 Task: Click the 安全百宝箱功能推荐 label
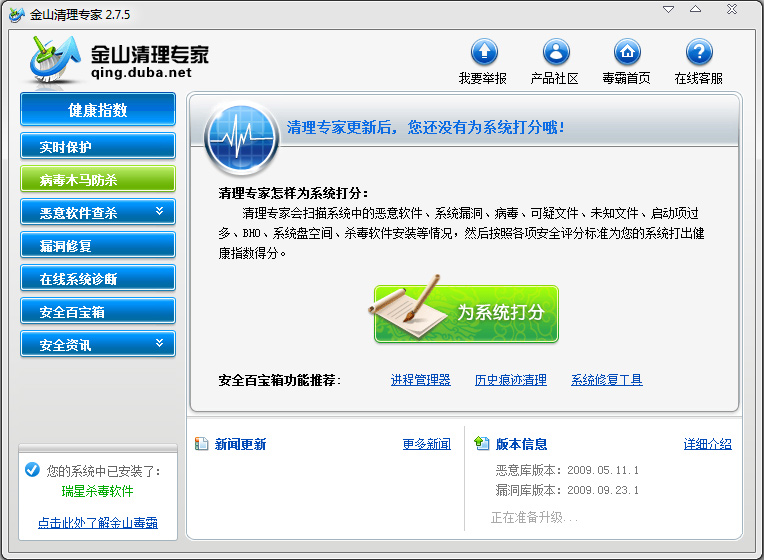click(279, 380)
